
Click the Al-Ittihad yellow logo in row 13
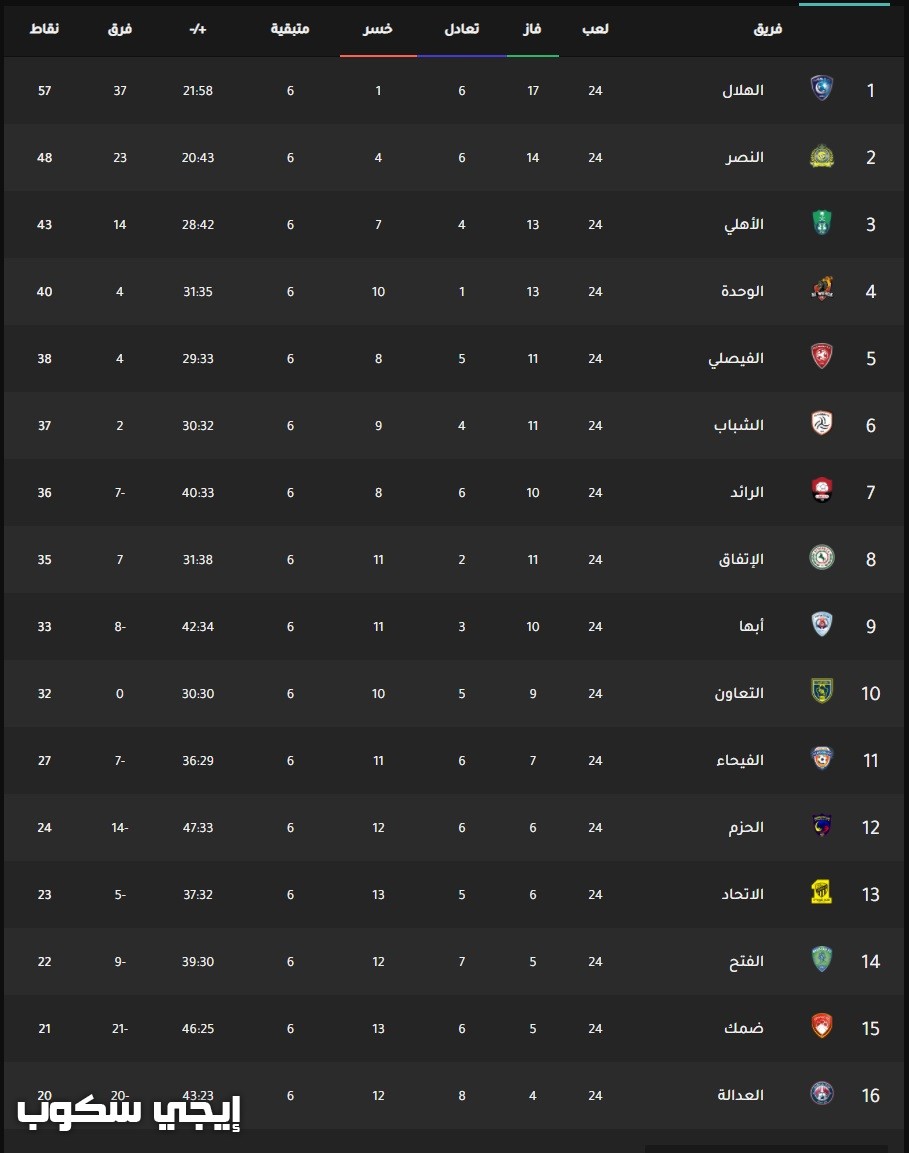coord(821,893)
